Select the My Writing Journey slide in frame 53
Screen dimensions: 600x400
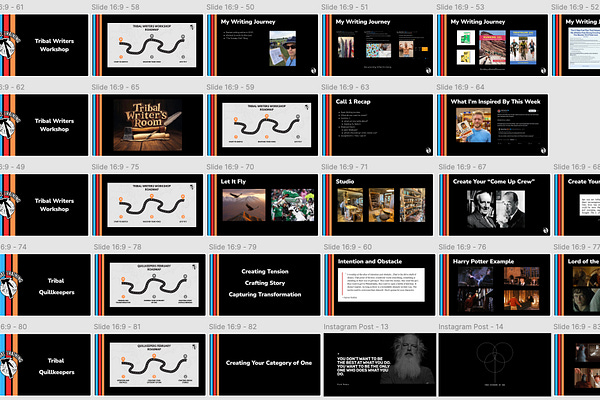pos(492,45)
